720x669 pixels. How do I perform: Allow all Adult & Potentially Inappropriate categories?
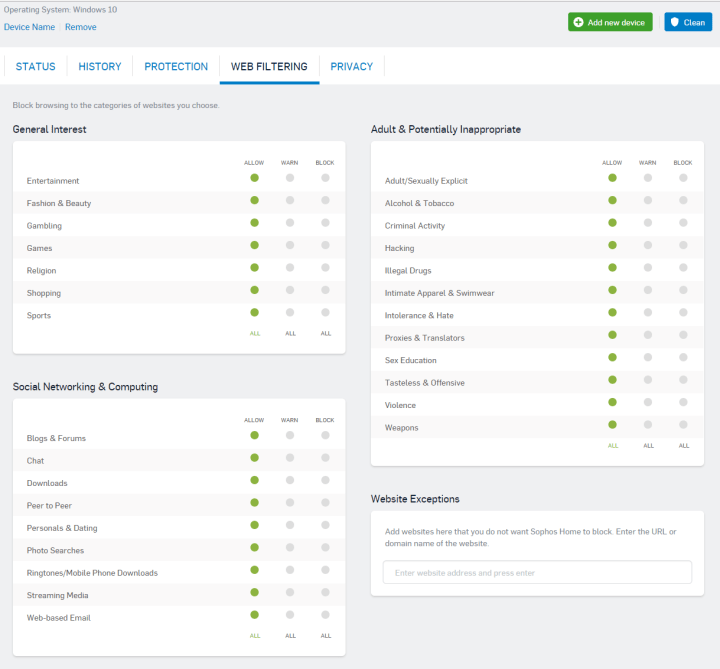[613, 446]
